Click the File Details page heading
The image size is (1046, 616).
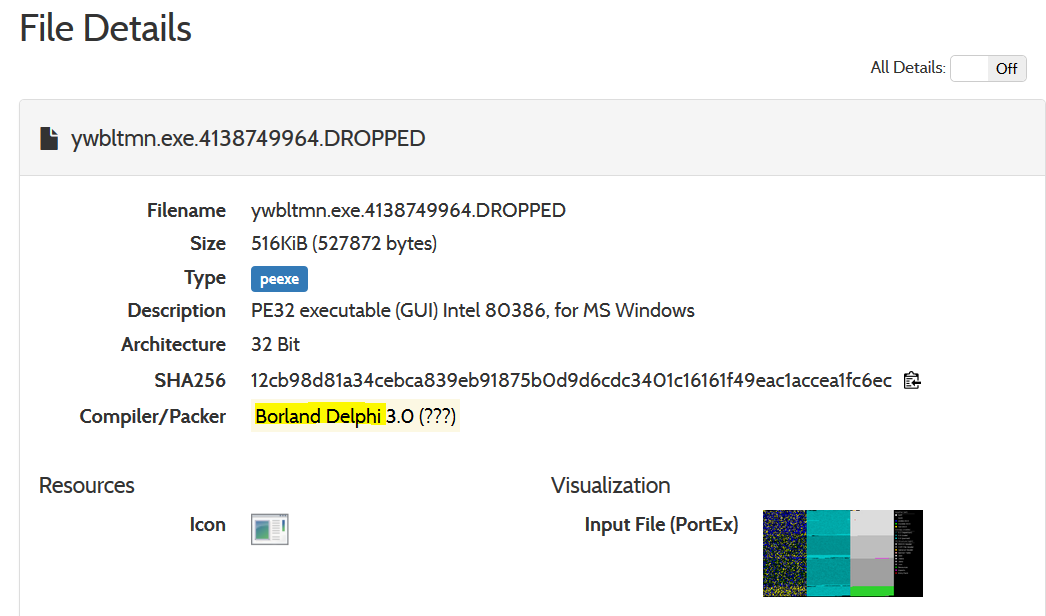coord(105,28)
